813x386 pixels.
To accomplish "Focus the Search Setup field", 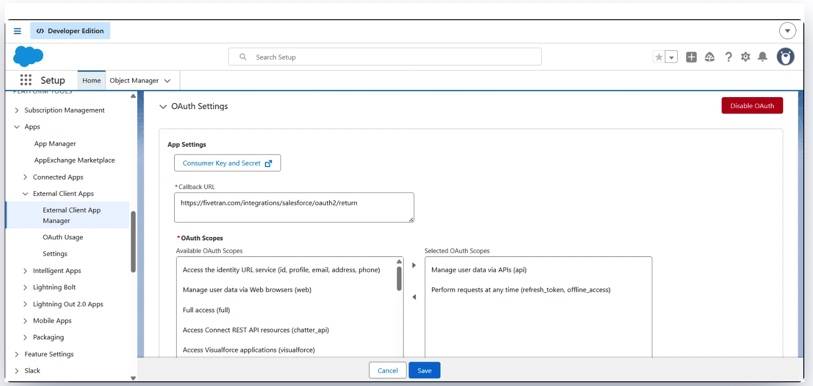I will coord(385,57).
